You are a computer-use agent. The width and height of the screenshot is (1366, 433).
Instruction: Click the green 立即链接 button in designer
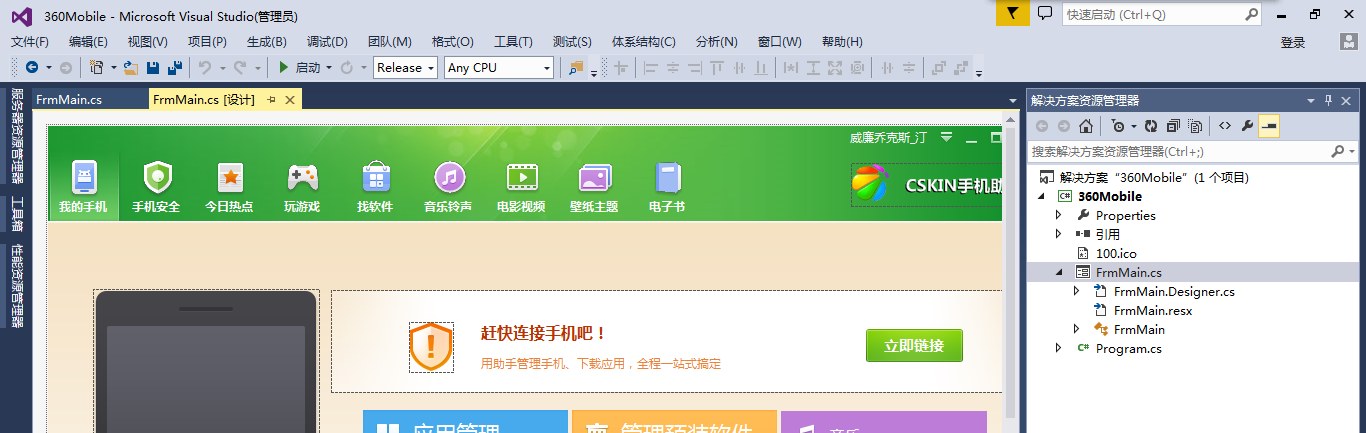[x=914, y=346]
